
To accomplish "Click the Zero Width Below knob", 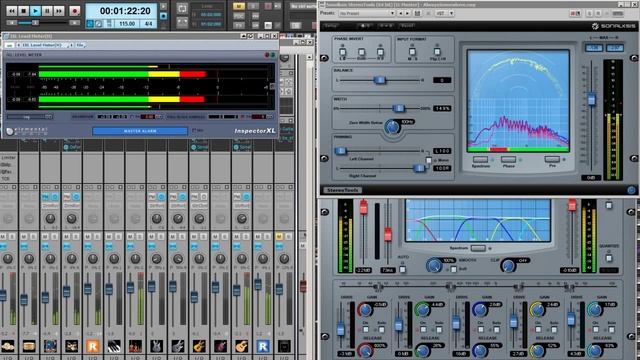I will coord(392,127).
